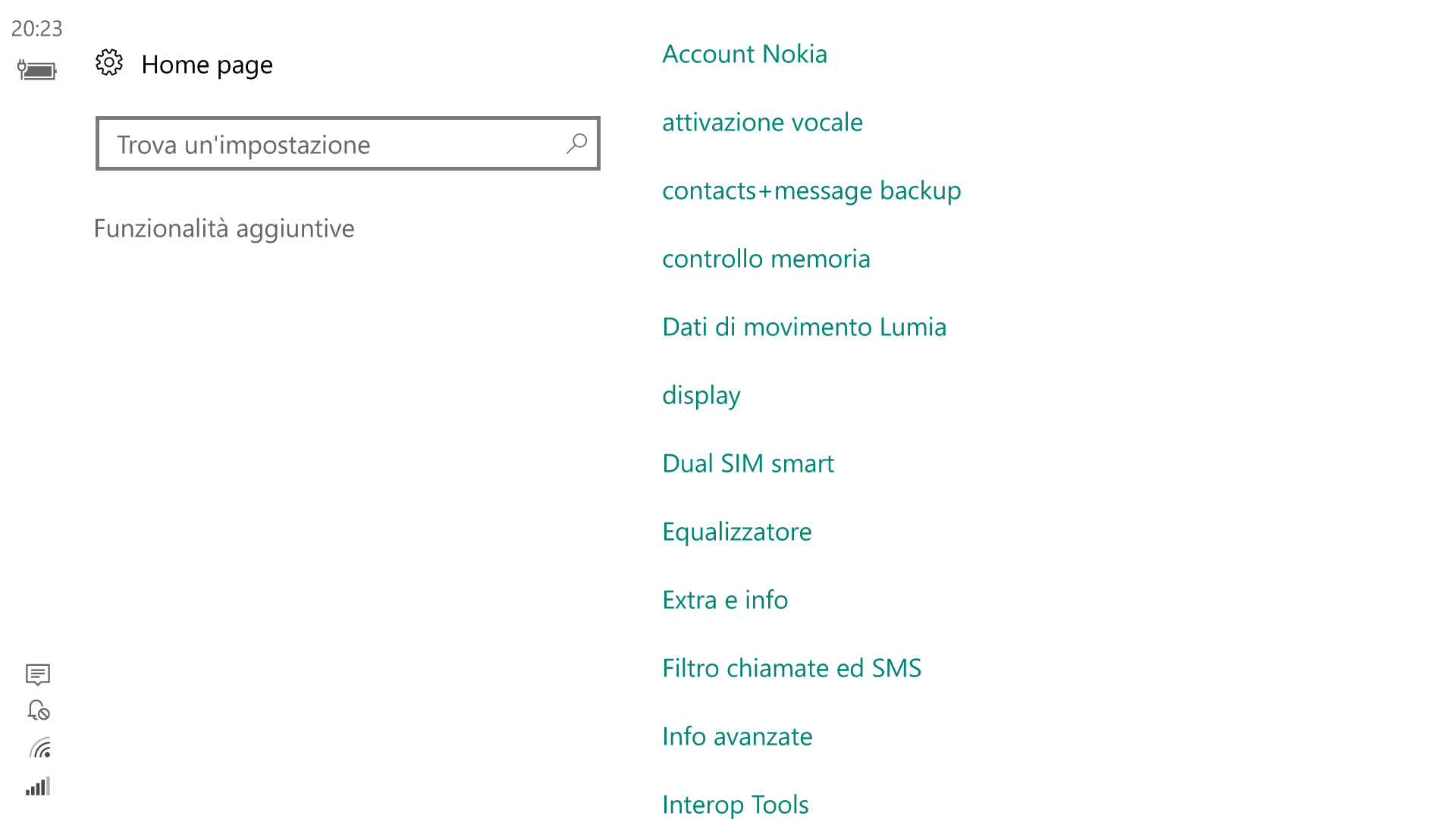1456x819 pixels.
Task: Click the battery charging icon
Action: click(37, 70)
